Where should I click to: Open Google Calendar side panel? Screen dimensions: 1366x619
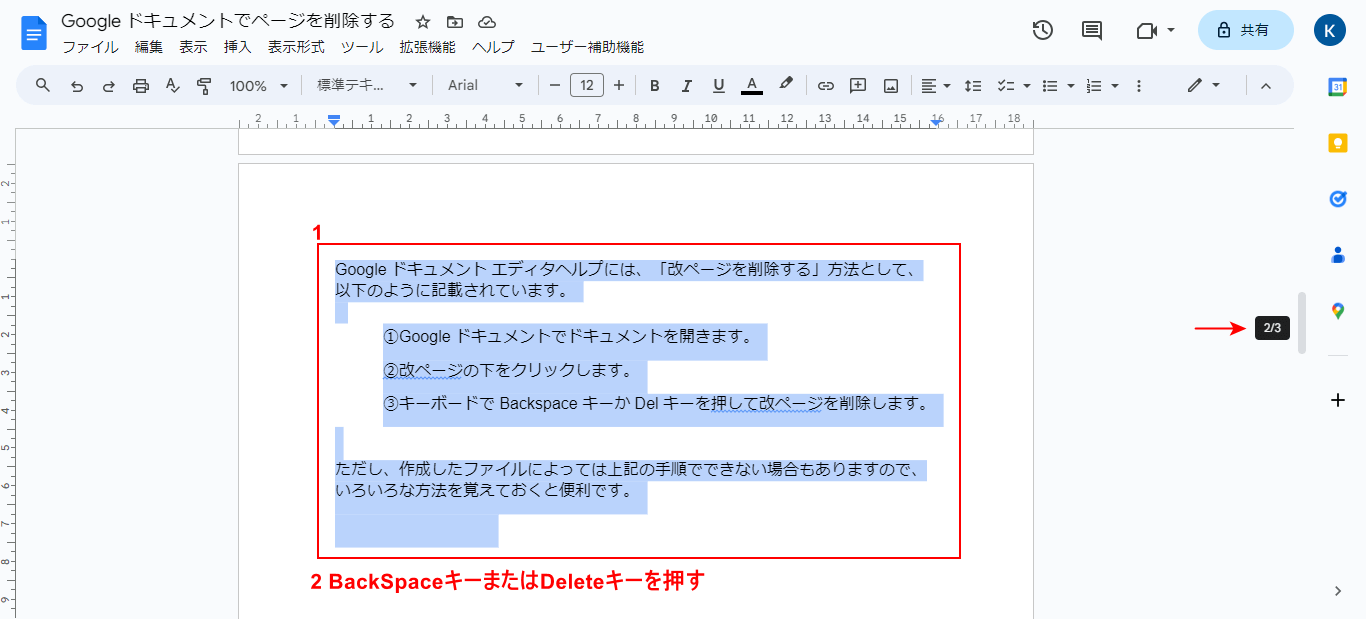[1338, 87]
